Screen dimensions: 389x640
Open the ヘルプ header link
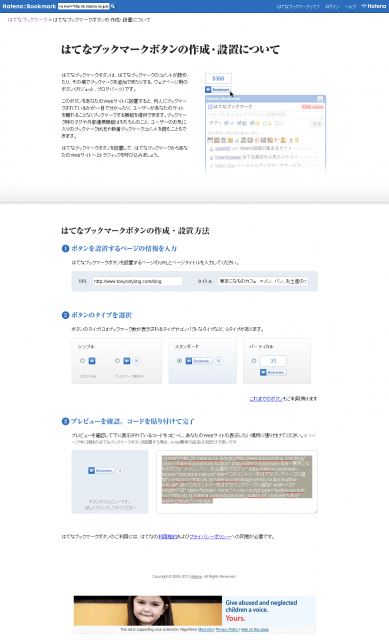pos(350,7)
